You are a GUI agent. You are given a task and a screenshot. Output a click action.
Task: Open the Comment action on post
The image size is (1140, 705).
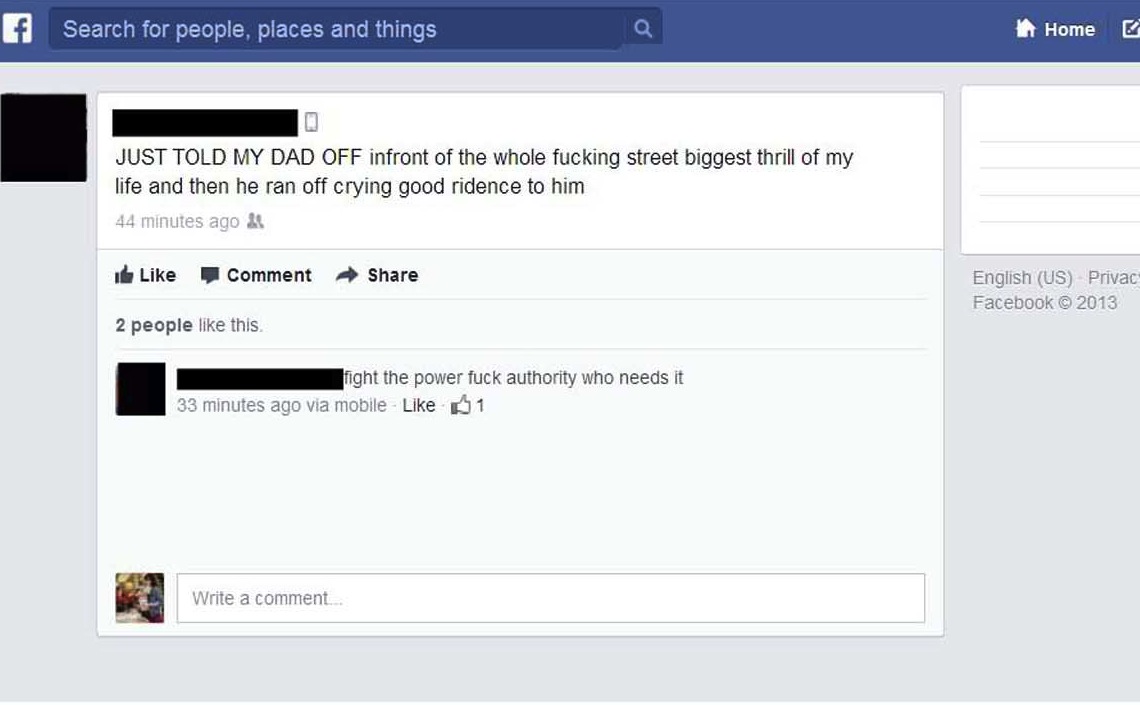click(256, 275)
